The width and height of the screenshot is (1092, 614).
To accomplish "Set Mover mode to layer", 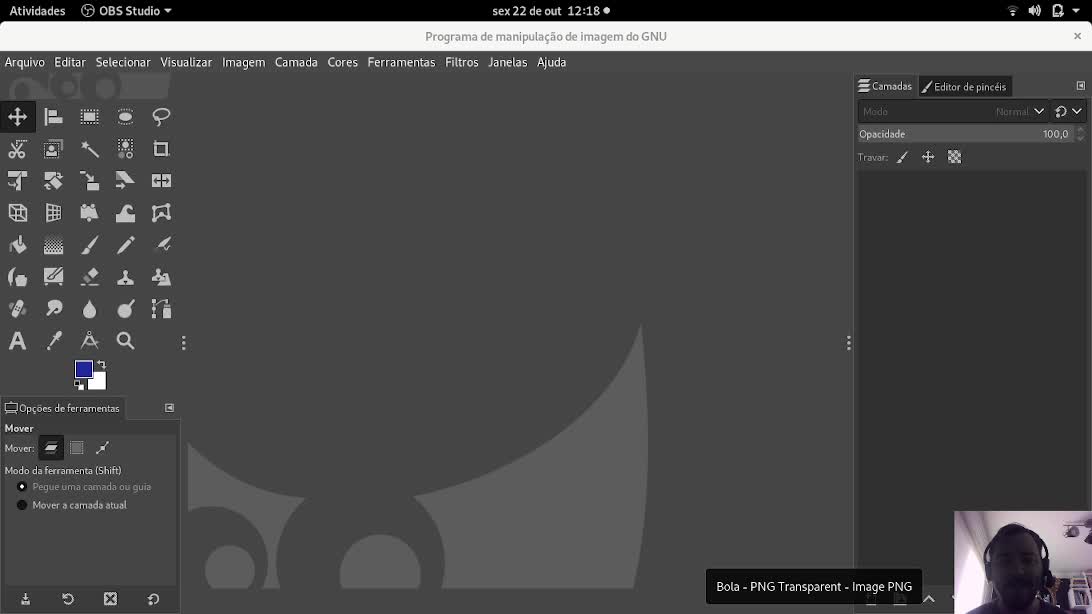I will click(51, 448).
